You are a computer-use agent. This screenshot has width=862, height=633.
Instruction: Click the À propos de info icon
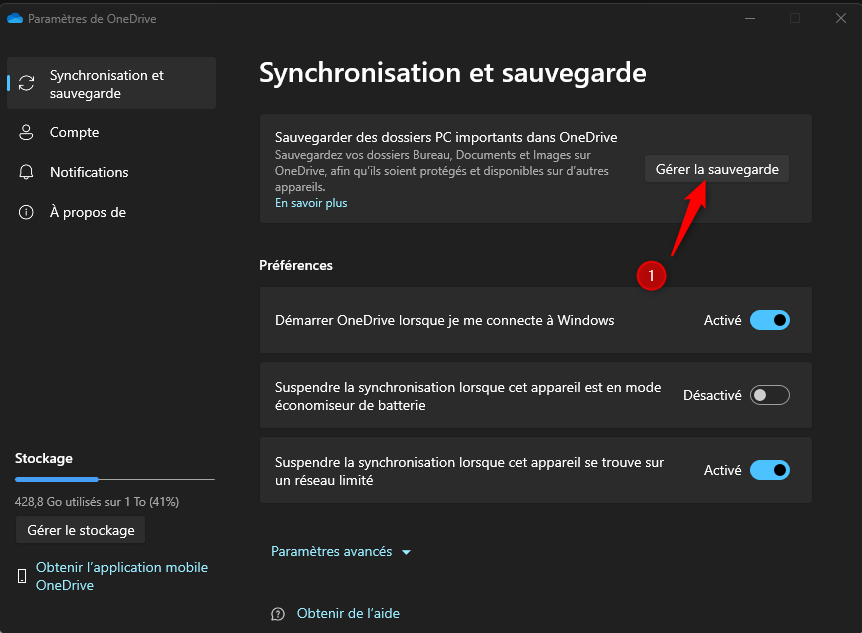pos(28,213)
